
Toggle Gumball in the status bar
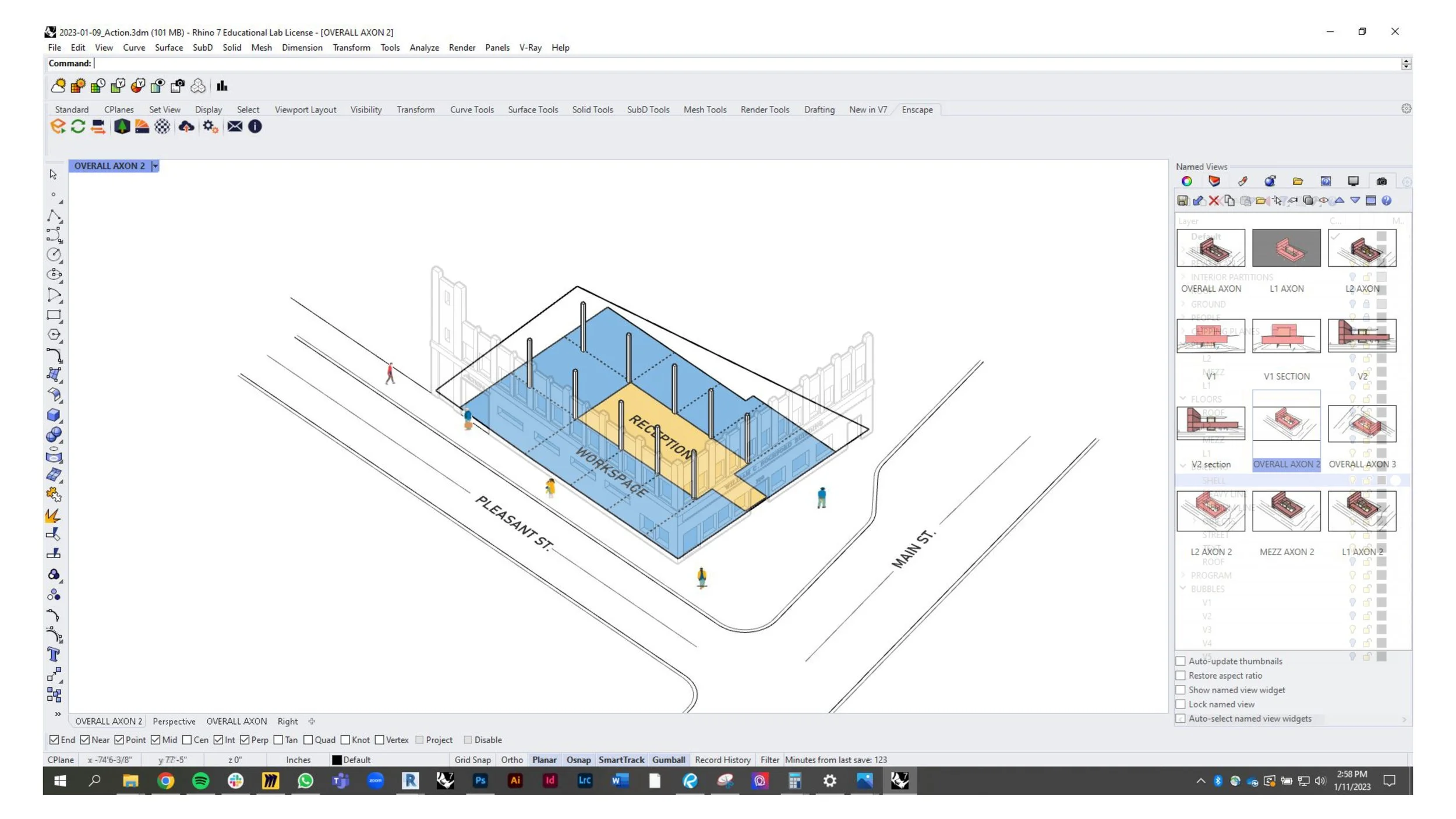pos(668,760)
